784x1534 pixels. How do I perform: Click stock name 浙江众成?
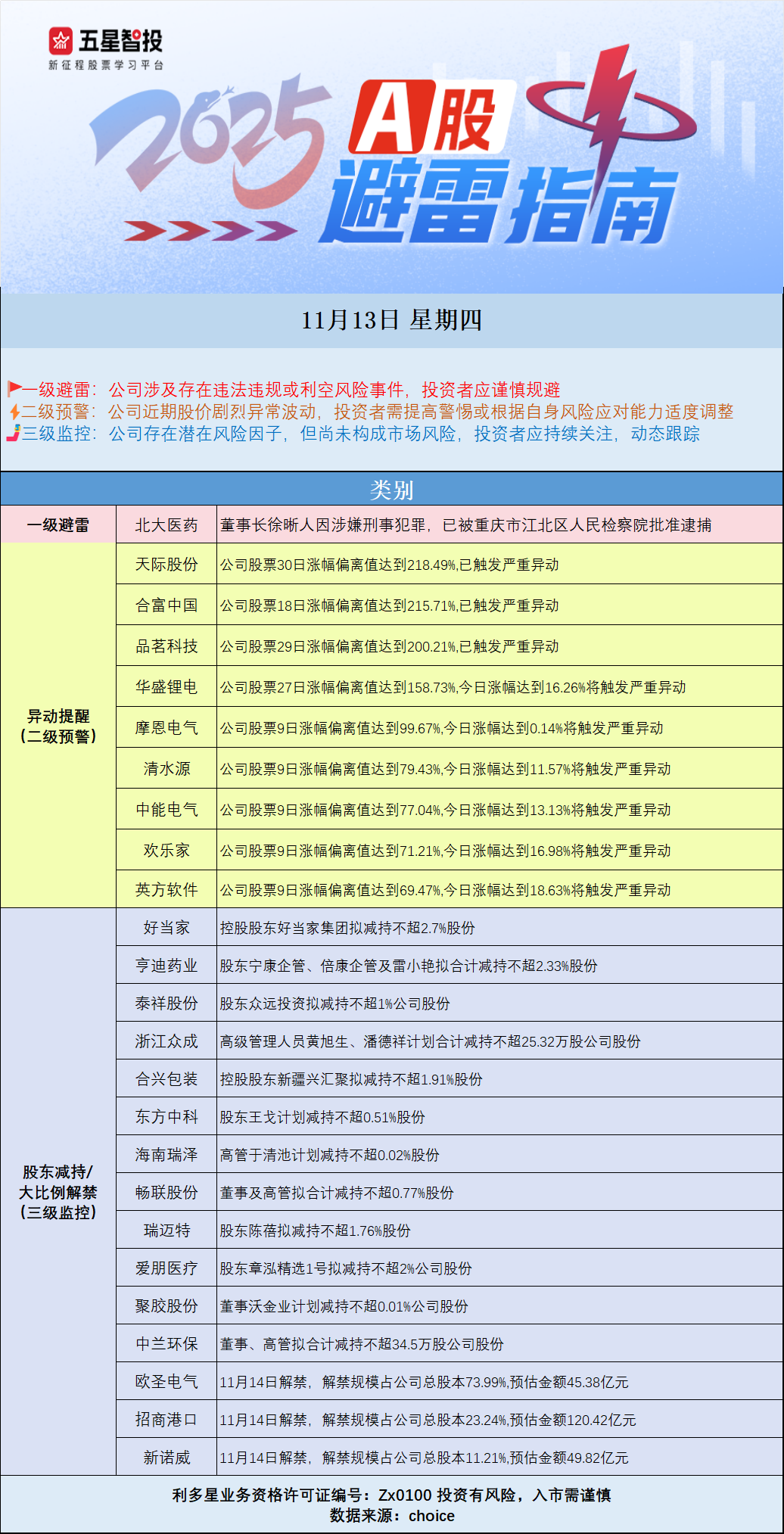(x=166, y=1041)
